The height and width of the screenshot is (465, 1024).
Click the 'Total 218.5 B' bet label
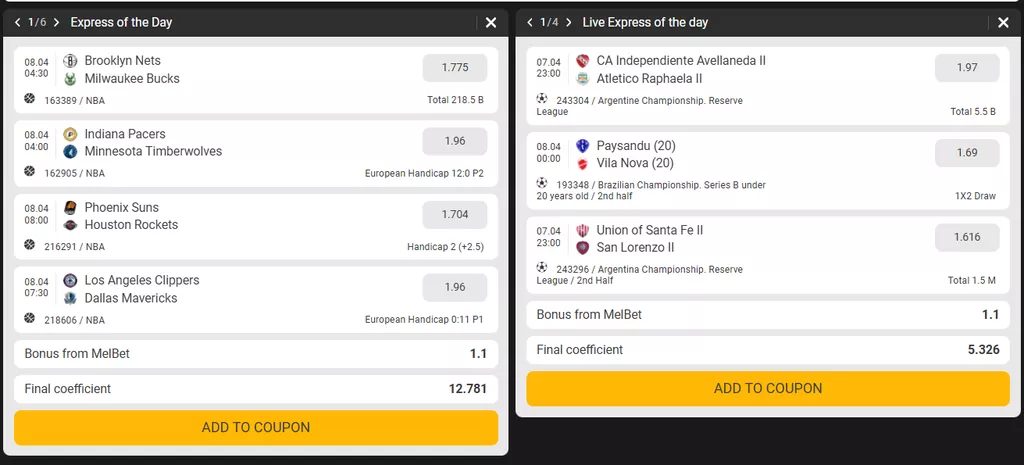pyautogui.click(x=455, y=101)
